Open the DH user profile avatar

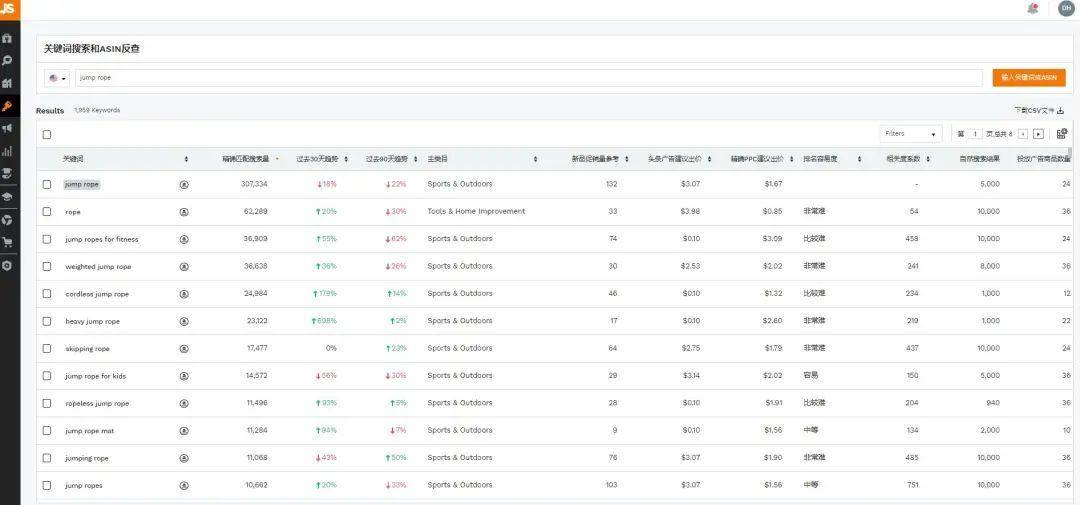(1066, 8)
